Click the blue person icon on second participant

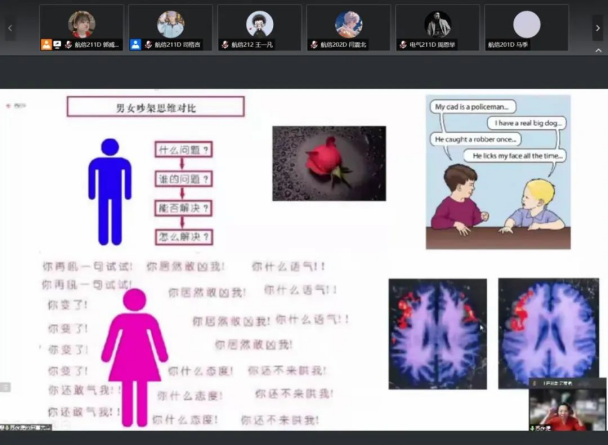coord(135,45)
